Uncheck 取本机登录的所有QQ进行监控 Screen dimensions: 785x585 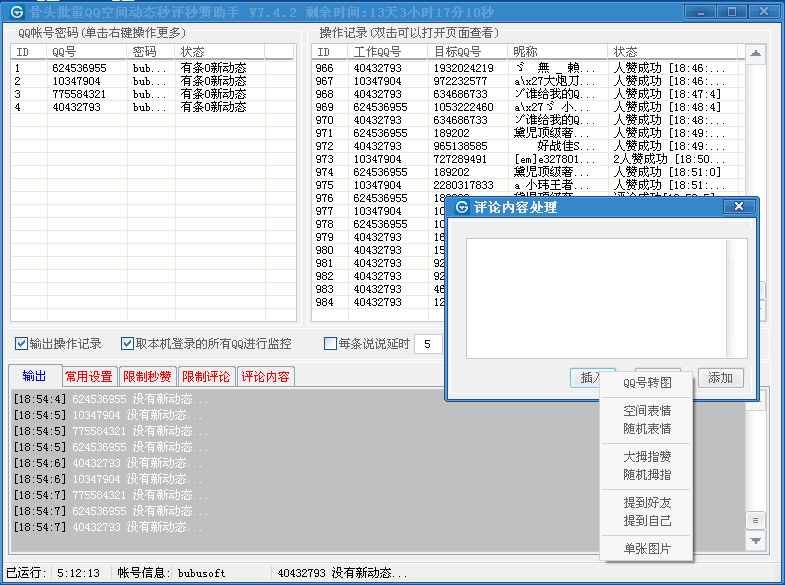128,344
